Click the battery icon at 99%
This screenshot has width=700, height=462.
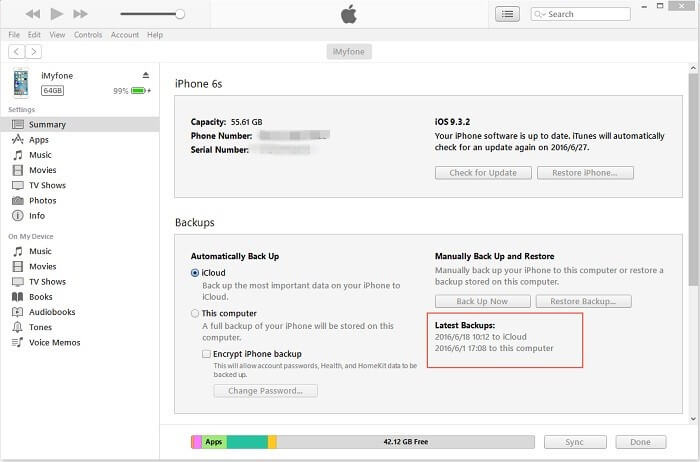(x=139, y=91)
